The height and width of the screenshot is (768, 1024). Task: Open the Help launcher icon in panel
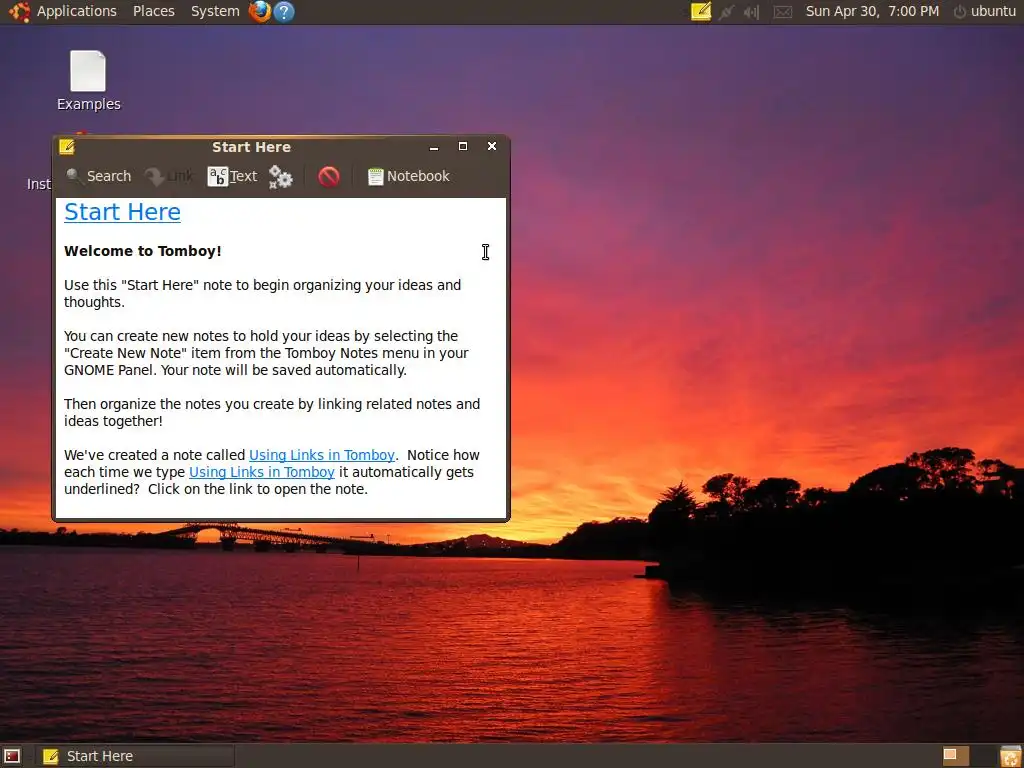point(283,11)
